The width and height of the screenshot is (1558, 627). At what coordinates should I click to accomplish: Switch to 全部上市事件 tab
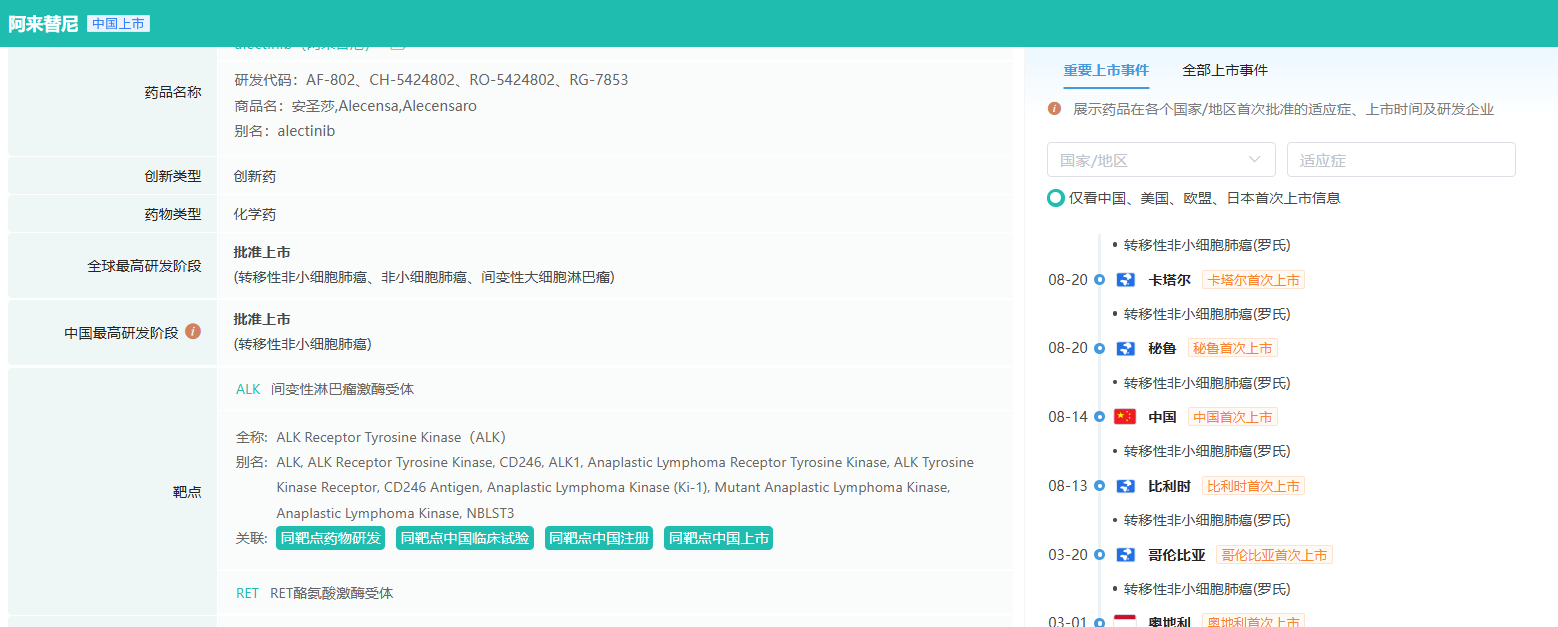(x=1225, y=70)
